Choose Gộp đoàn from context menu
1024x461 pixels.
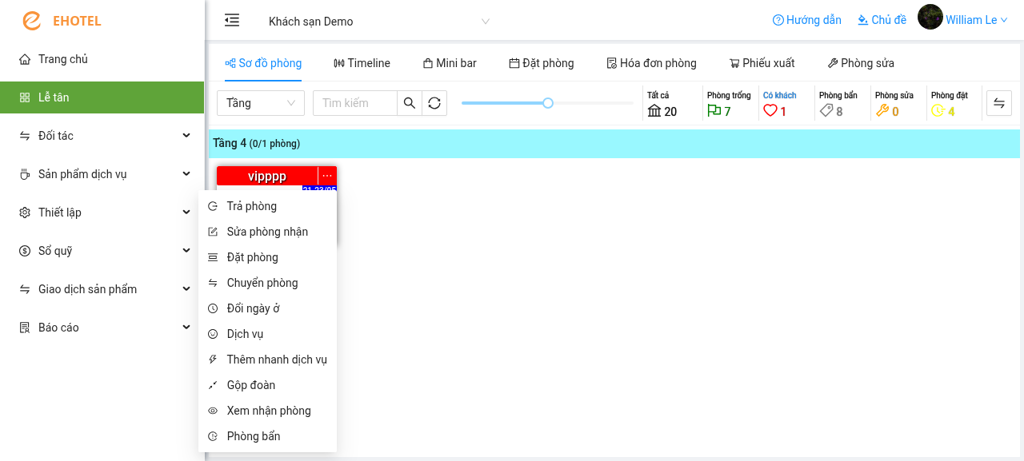point(268,385)
